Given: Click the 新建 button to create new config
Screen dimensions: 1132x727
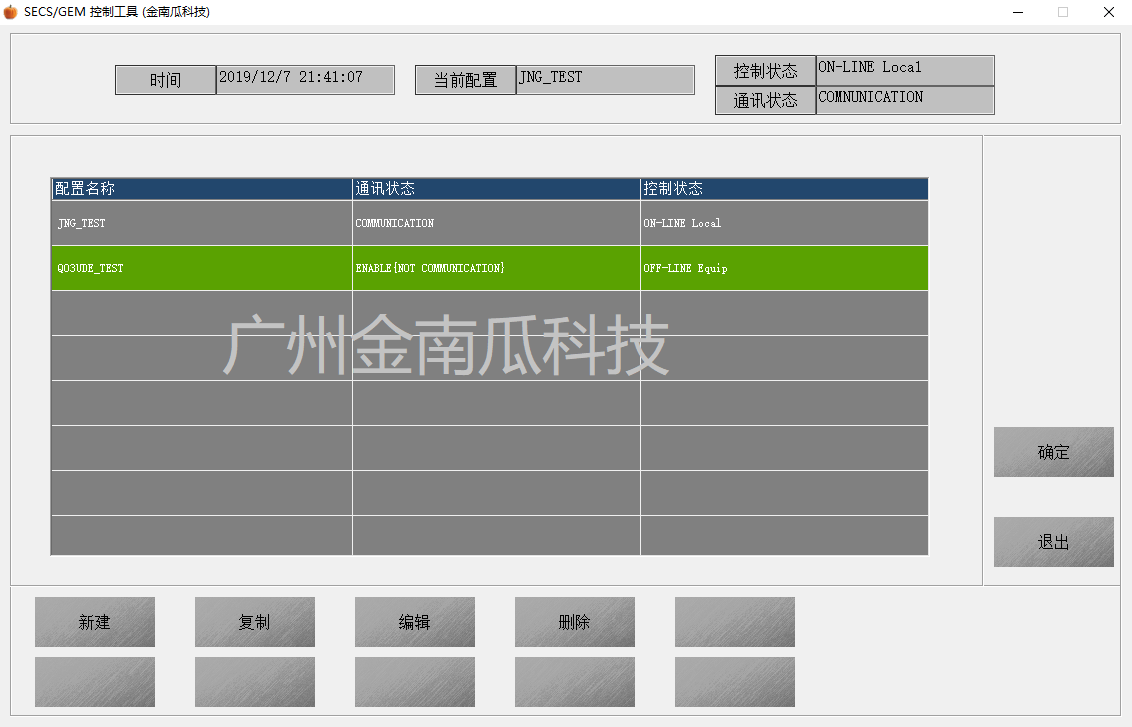Looking at the screenshot, I should pyautogui.click(x=95, y=622).
